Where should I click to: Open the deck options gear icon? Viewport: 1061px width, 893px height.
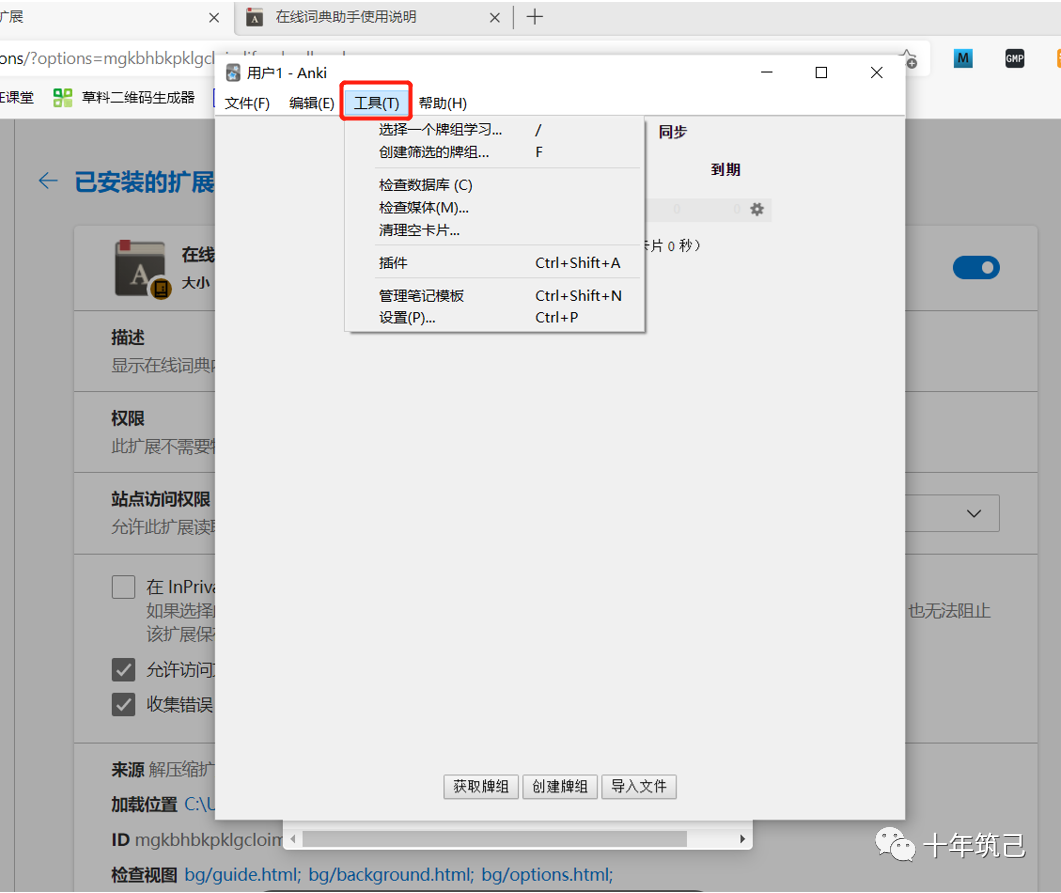(x=757, y=209)
